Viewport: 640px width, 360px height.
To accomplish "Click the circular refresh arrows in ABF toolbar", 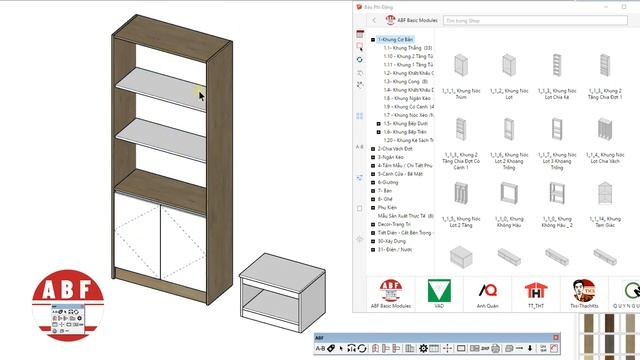I will click(x=362, y=349).
